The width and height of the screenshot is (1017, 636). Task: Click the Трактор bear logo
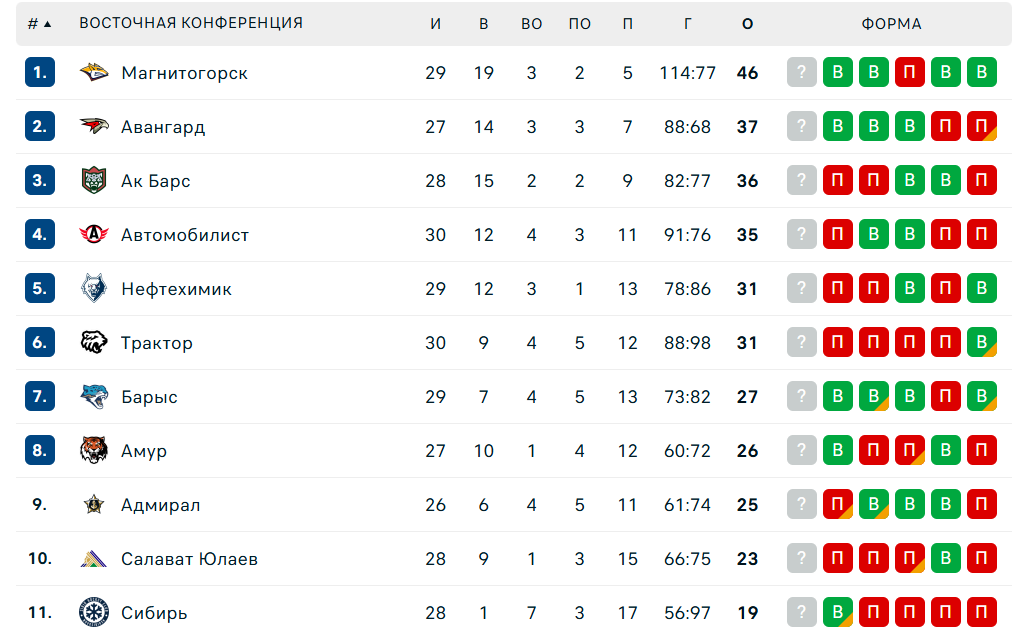point(94,343)
